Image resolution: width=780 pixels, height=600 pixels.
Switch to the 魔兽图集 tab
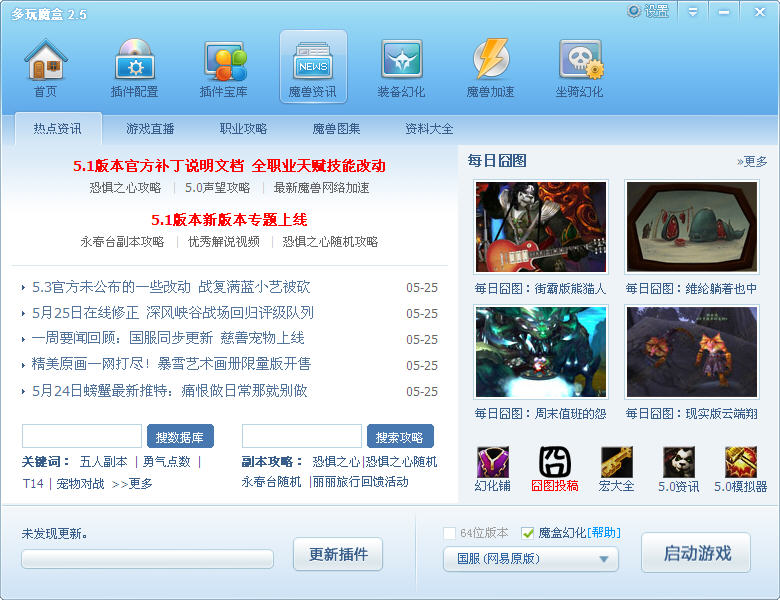coord(336,129)
